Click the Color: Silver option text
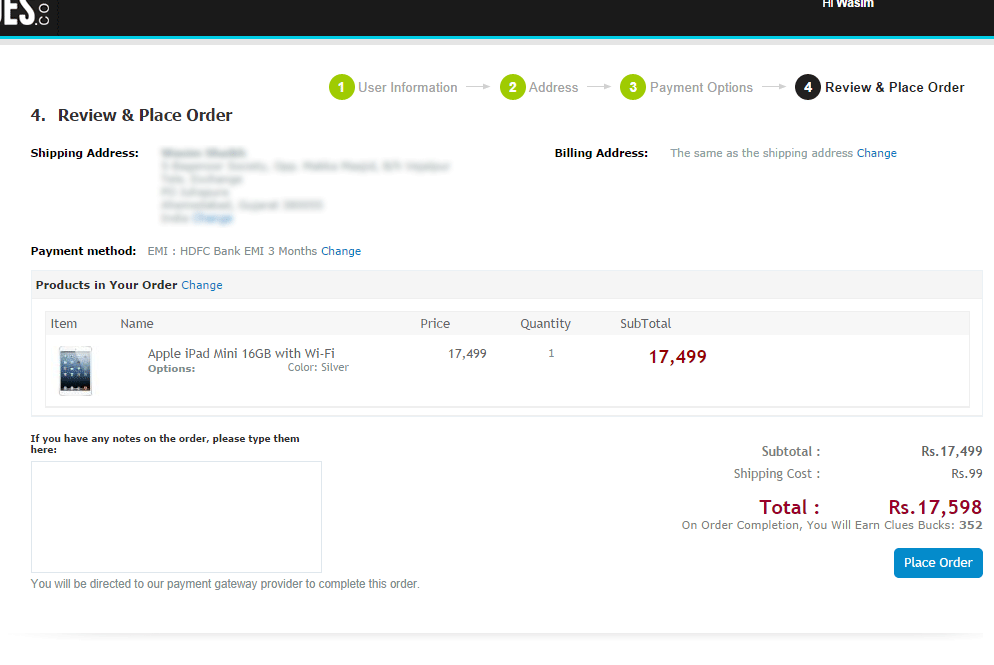The height and width of the screenshot is (665, 994). click(318, 368)
